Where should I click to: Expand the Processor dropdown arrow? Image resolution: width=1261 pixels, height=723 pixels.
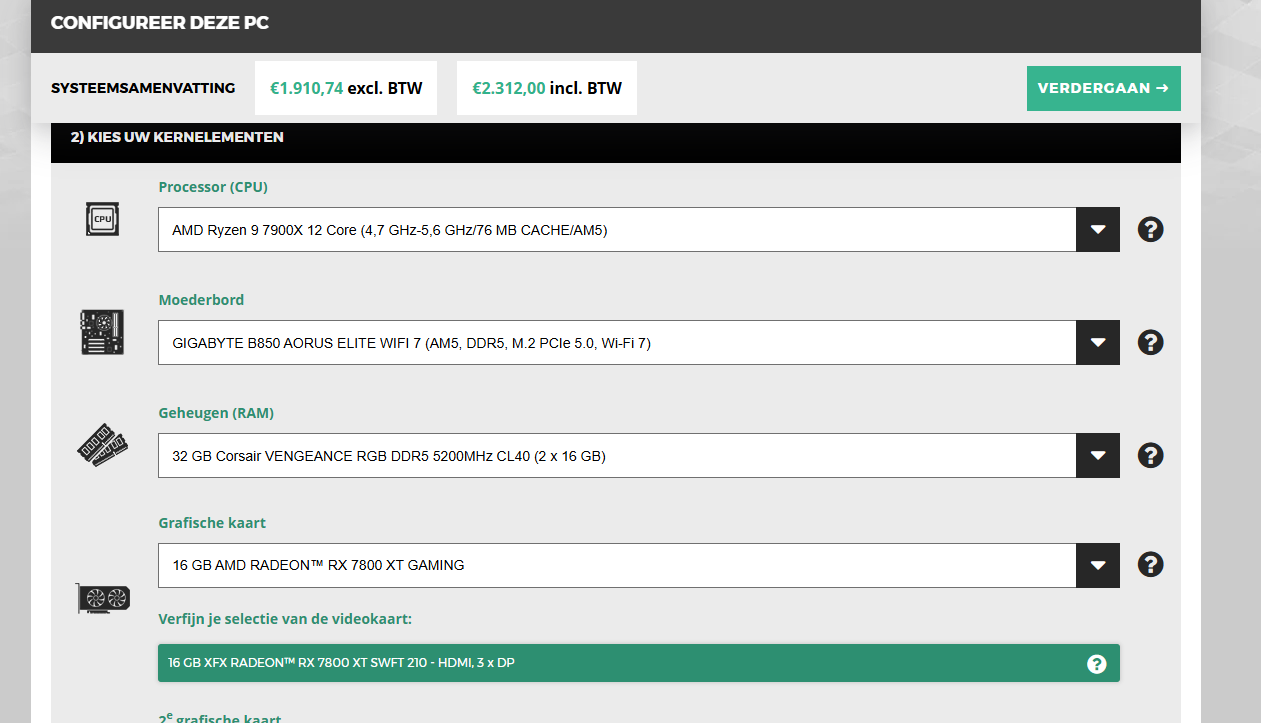point(1098,230)
